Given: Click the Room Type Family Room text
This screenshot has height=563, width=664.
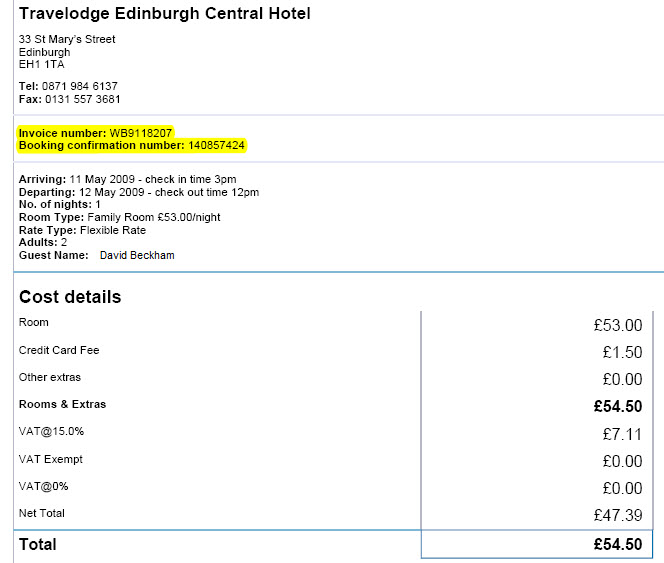Looking at the screenshot, I should coord(119,217).
